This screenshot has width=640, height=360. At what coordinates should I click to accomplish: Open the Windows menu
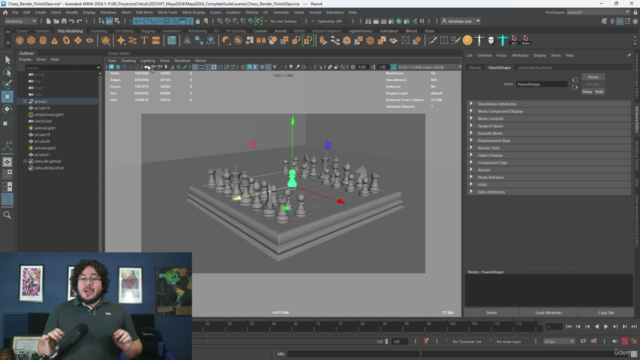108,13
